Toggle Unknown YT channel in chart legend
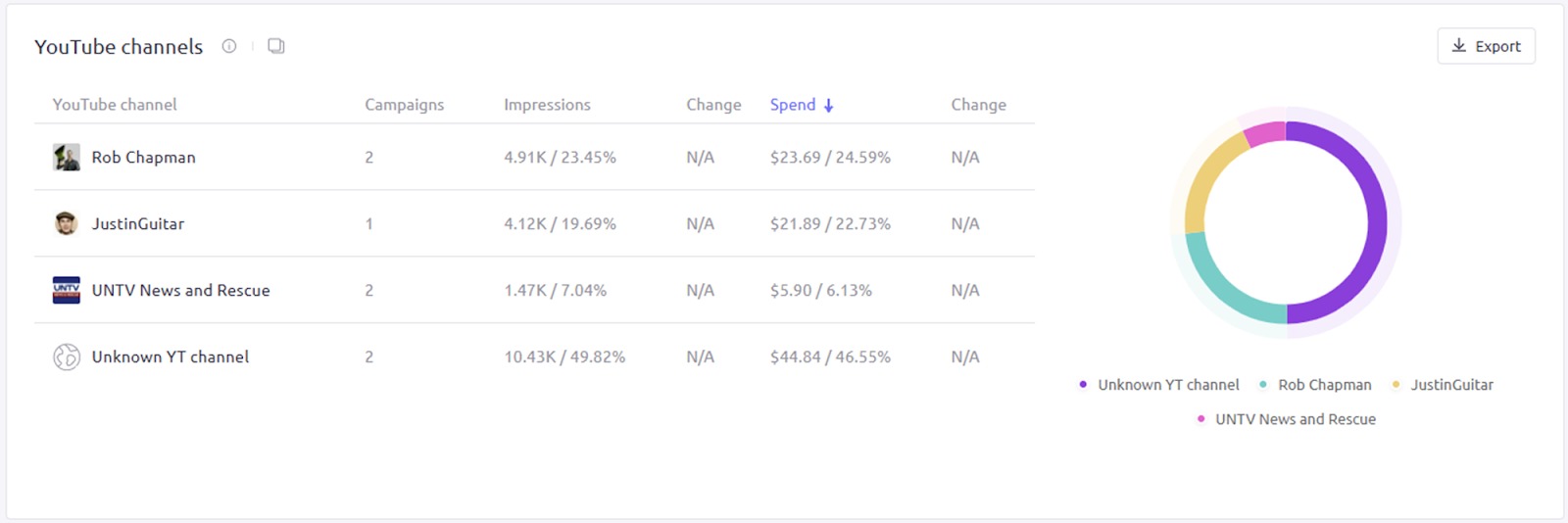 (1167, 385)
